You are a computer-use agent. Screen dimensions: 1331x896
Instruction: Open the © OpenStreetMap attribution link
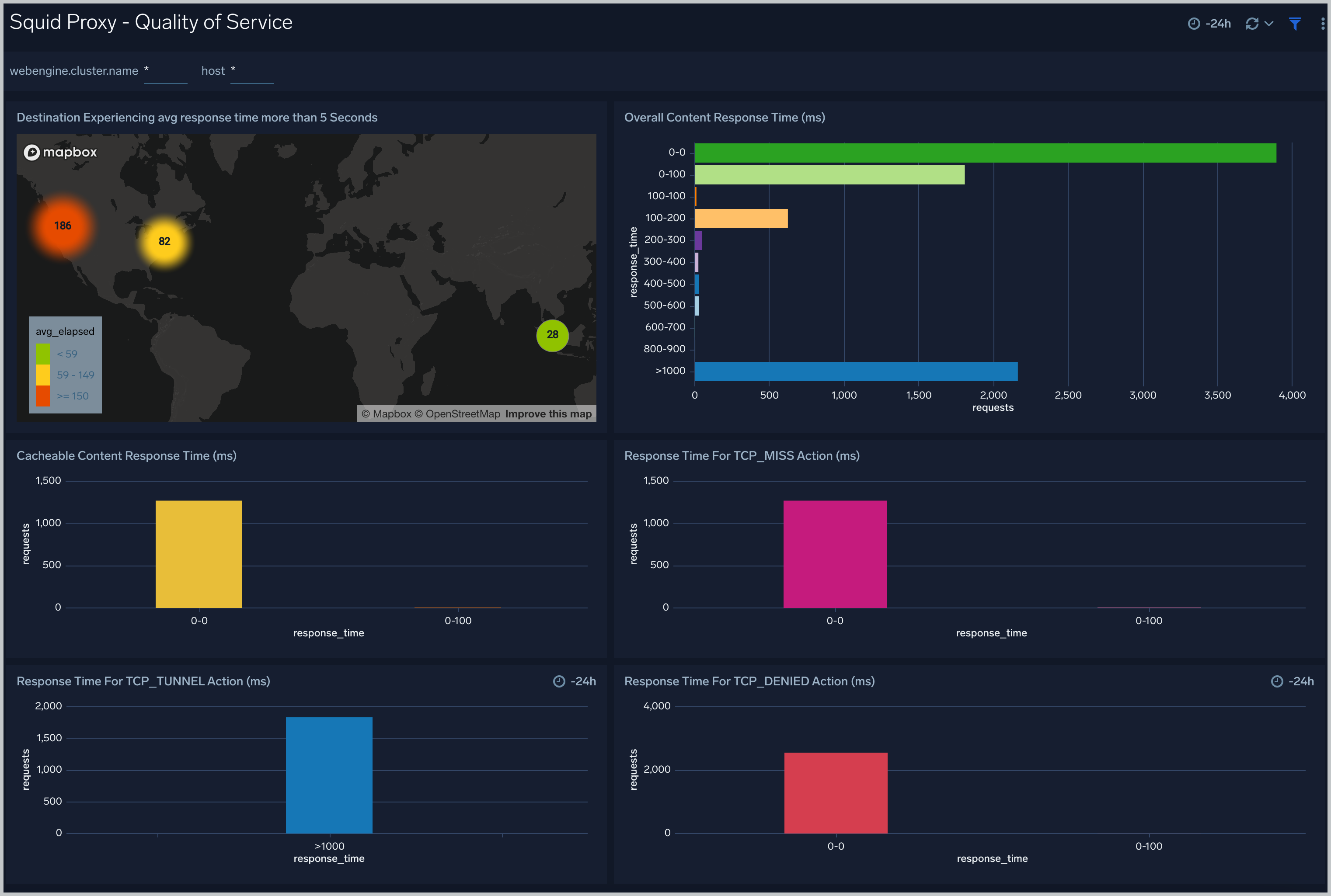coord(457,414)
